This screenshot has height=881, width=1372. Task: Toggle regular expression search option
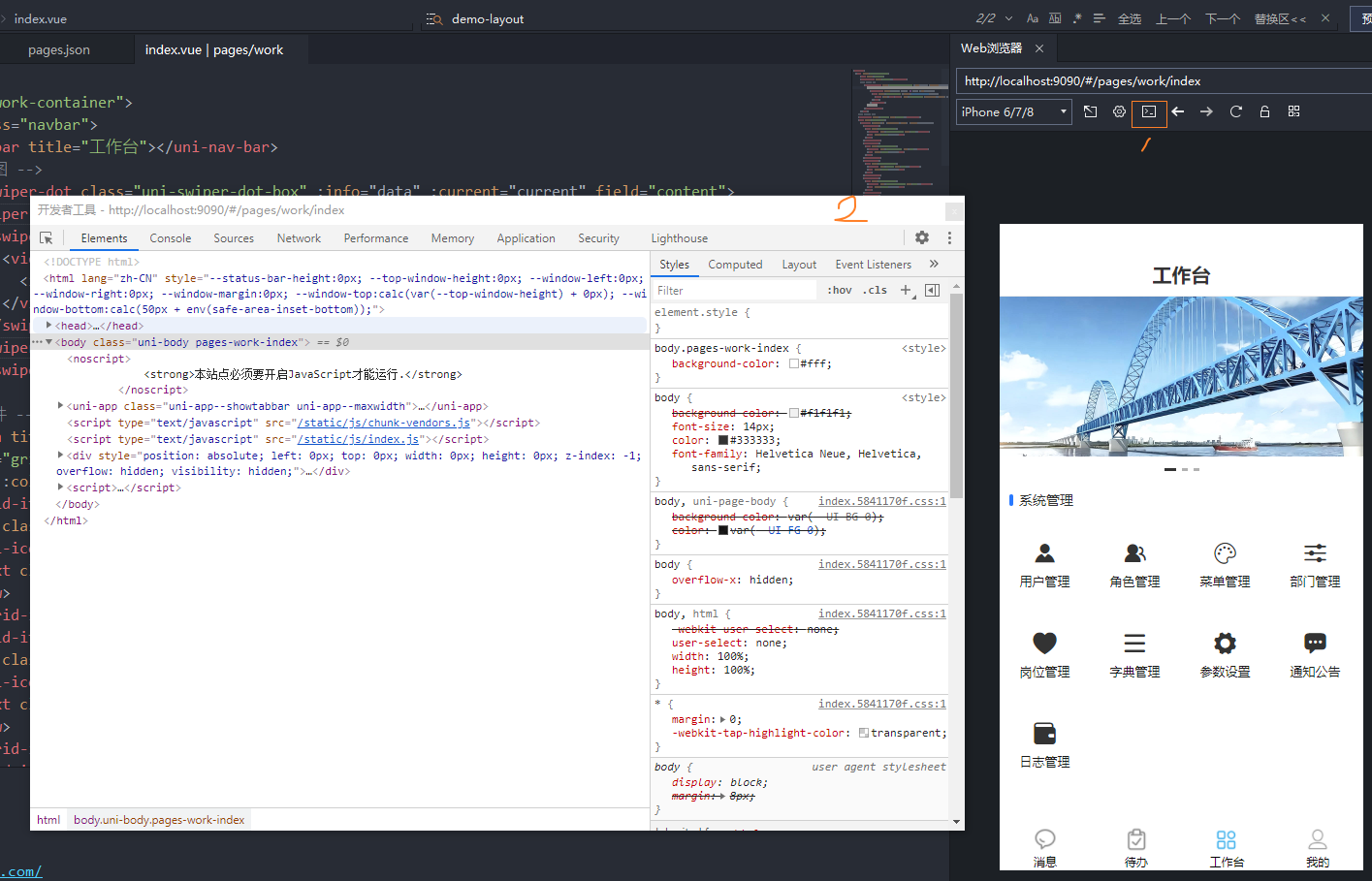[1076, 18]
